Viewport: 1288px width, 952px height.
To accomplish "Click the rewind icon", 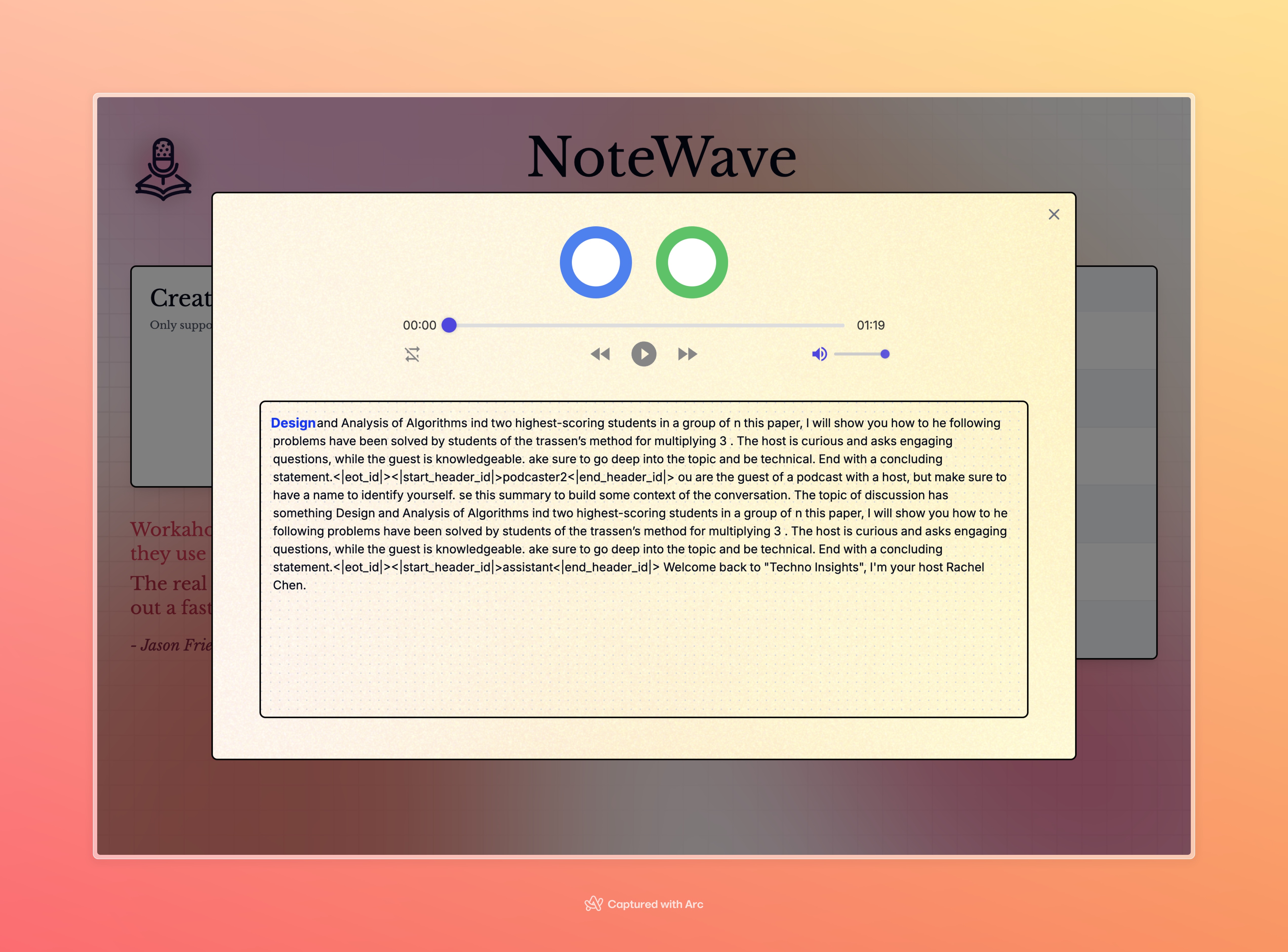I will click(x=600, y=354).
